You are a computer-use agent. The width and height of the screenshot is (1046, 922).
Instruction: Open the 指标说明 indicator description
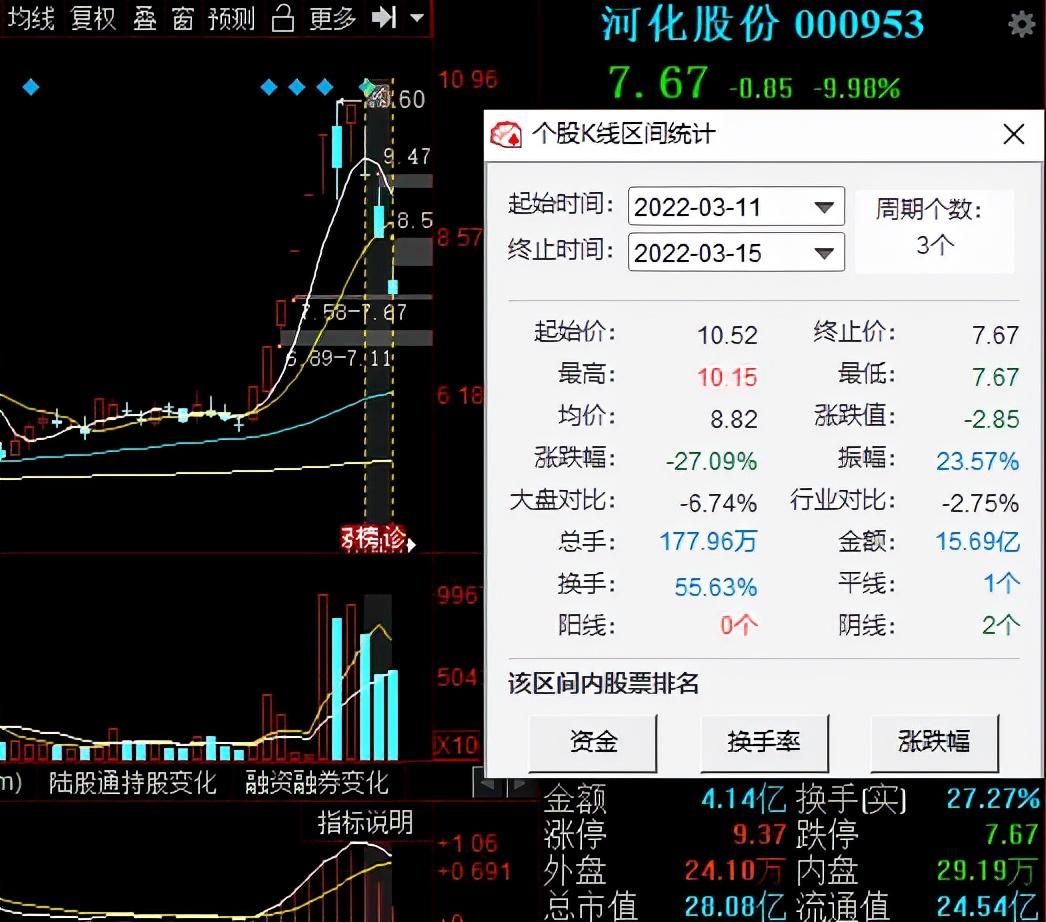366,822
